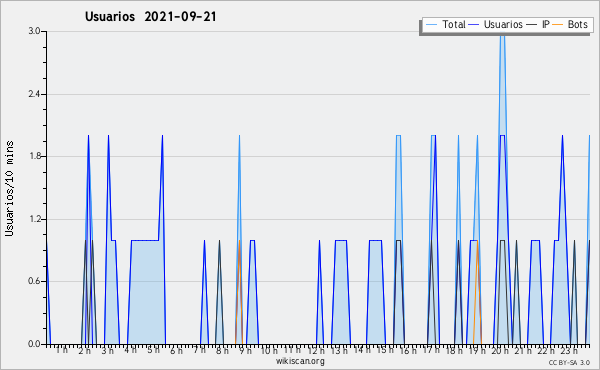
Task: Click the orange Bots spike near 9 h
Action: (239, 292)
